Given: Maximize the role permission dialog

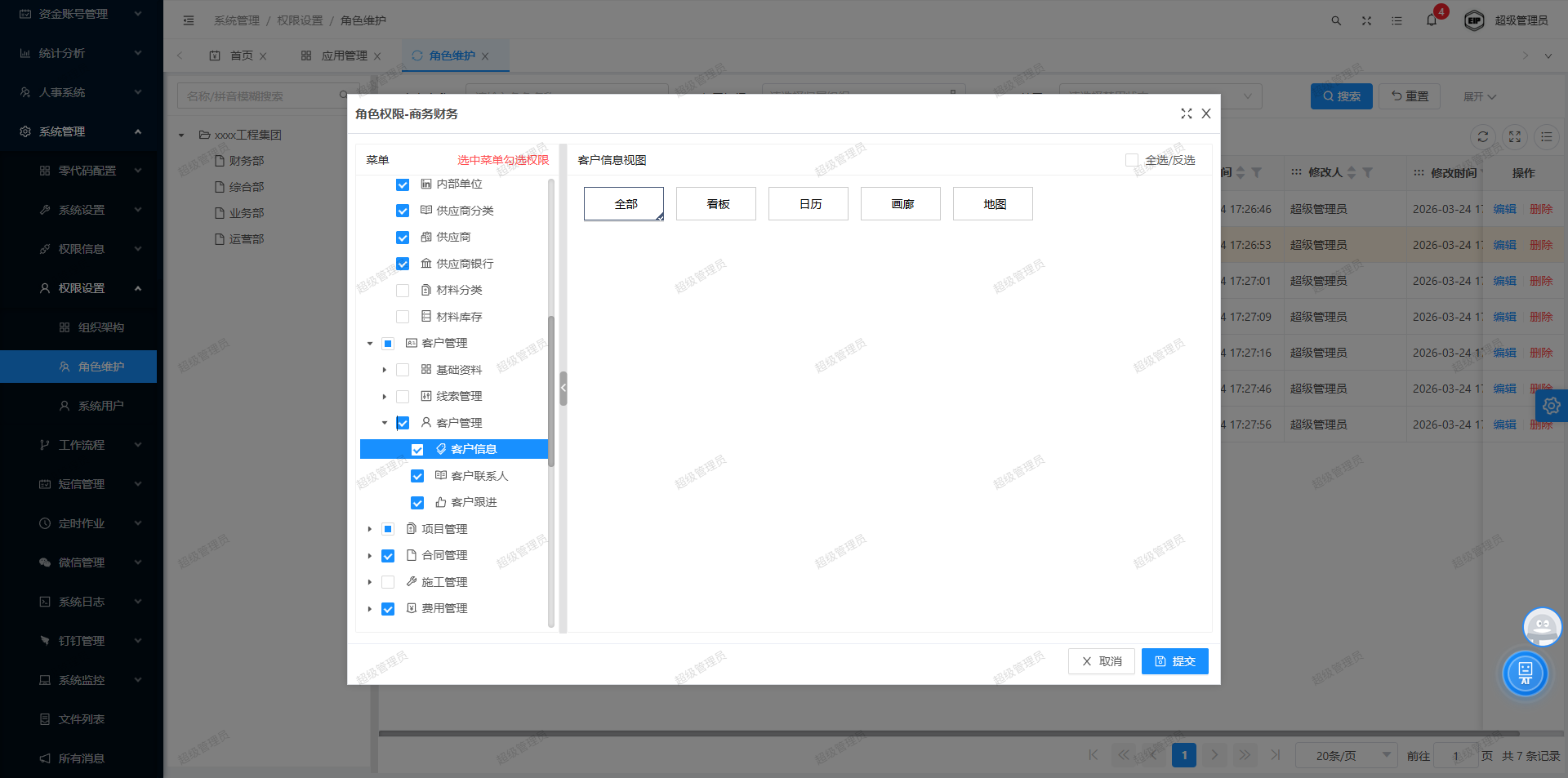Looking at the screenshot, I should (x=1187, y=113).
